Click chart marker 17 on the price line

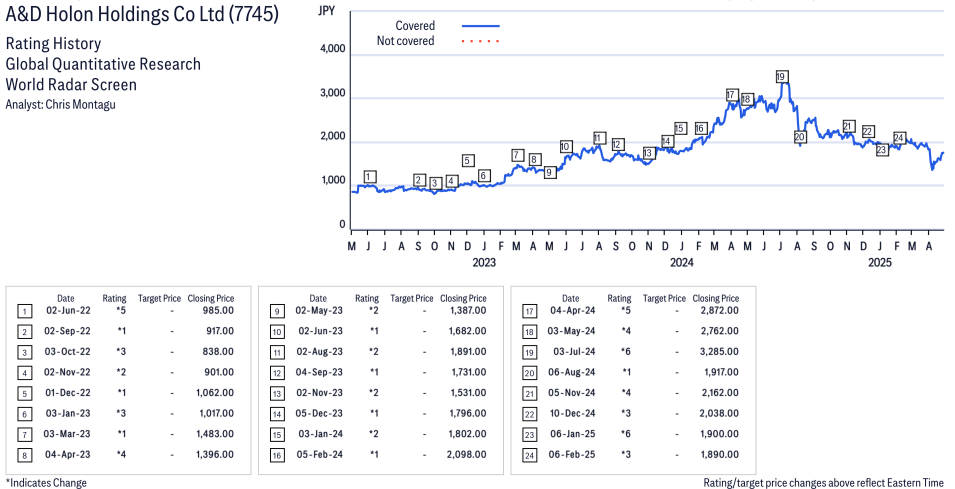[731, 95]
